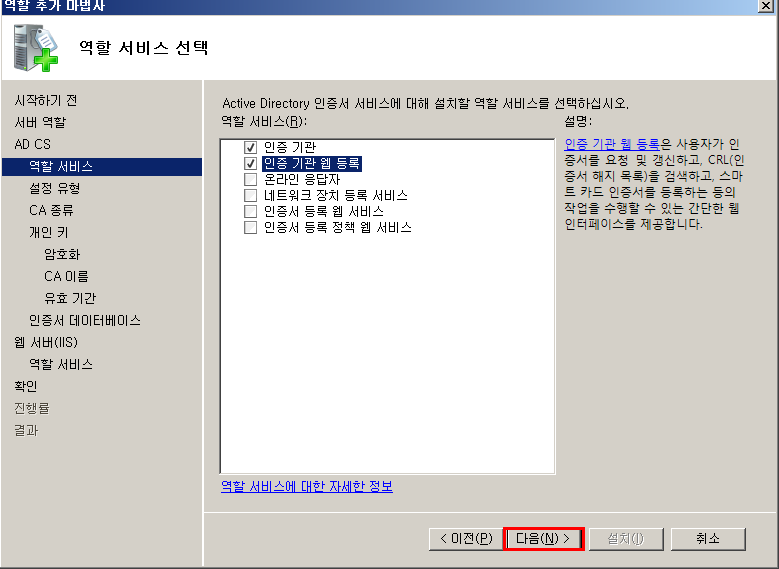This screenshot has width=779, height=569.
Task: Click the 취소 button
Action: tap(708, 539)
